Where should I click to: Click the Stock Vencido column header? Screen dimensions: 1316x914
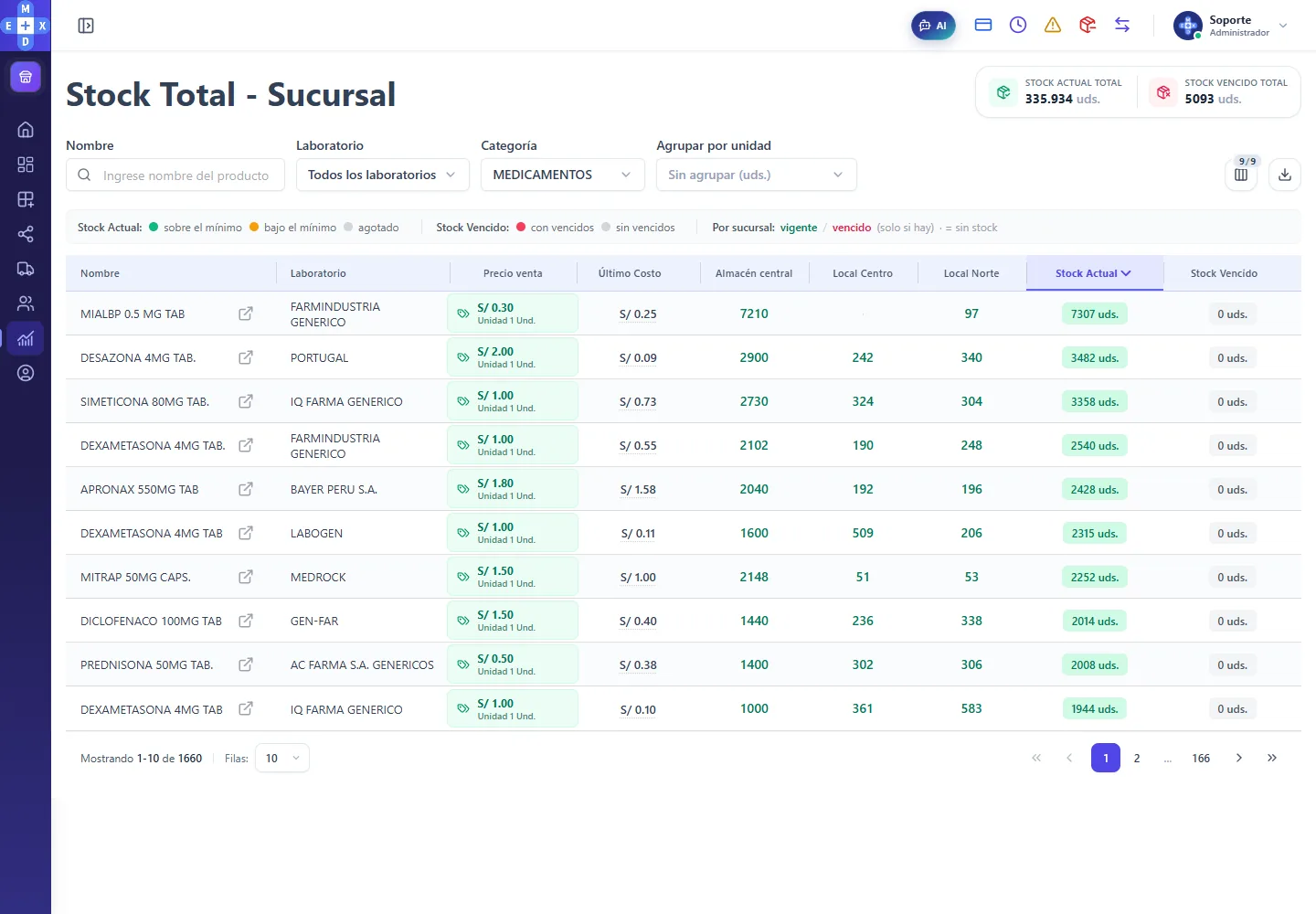pos(1224,273)
